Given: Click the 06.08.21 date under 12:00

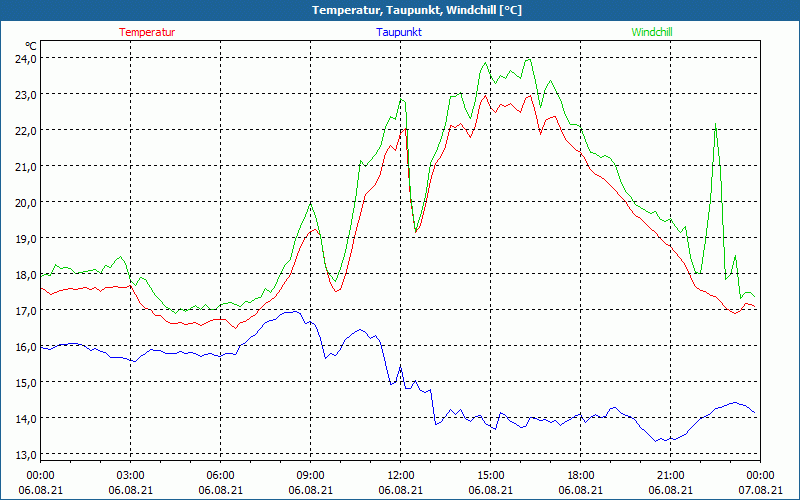Looking at the screenshot, I should pos(401,490).
